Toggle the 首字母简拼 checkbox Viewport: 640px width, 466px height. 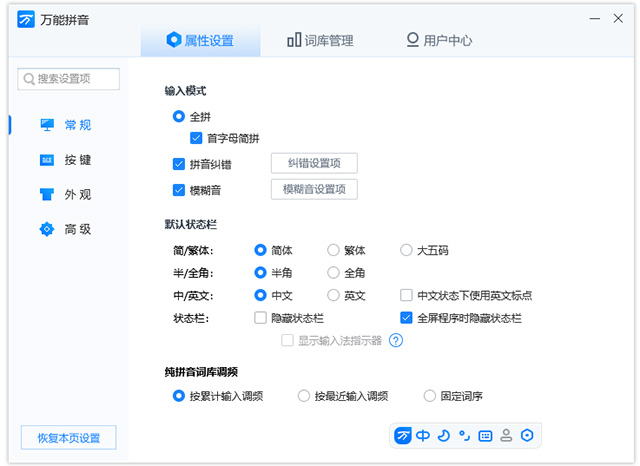coord(196,138)
